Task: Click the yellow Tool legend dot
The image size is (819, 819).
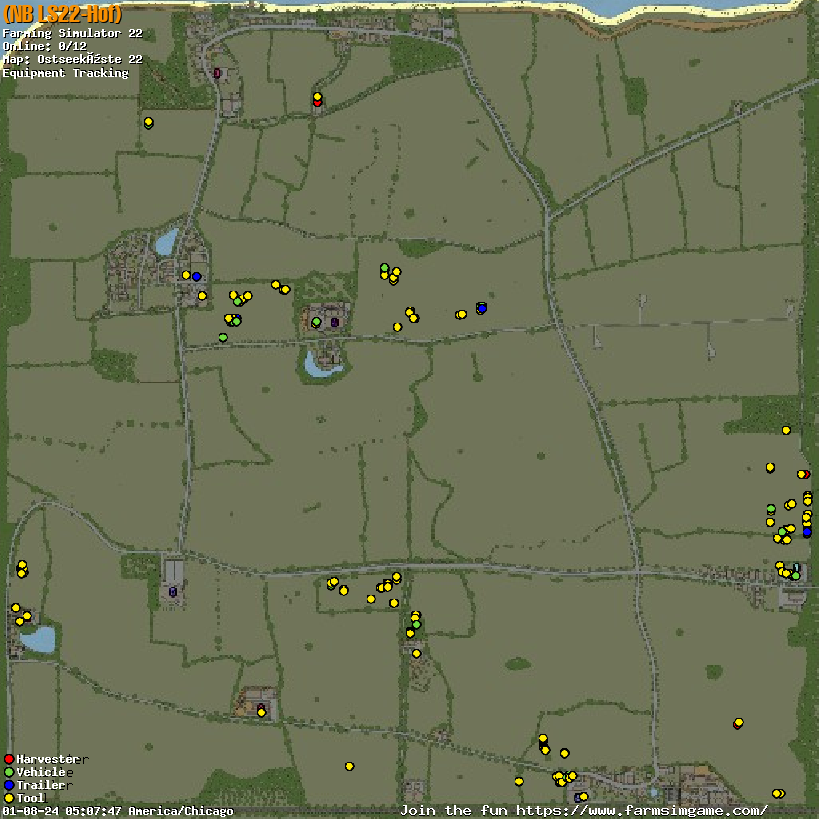Action: [x=9, y=798]
